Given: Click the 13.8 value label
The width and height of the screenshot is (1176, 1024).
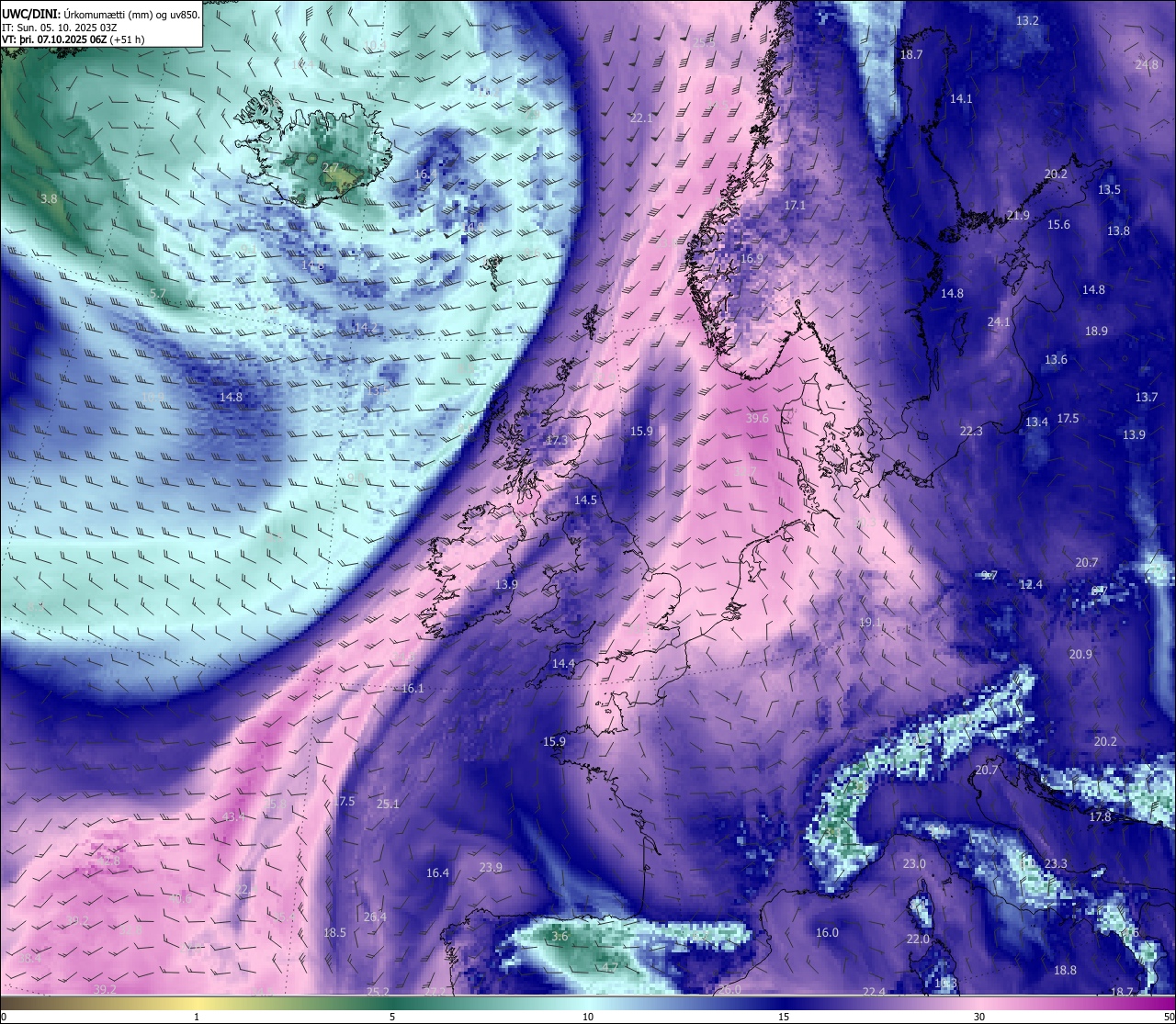Looking at the screenshot, I should click(1118, 231).
